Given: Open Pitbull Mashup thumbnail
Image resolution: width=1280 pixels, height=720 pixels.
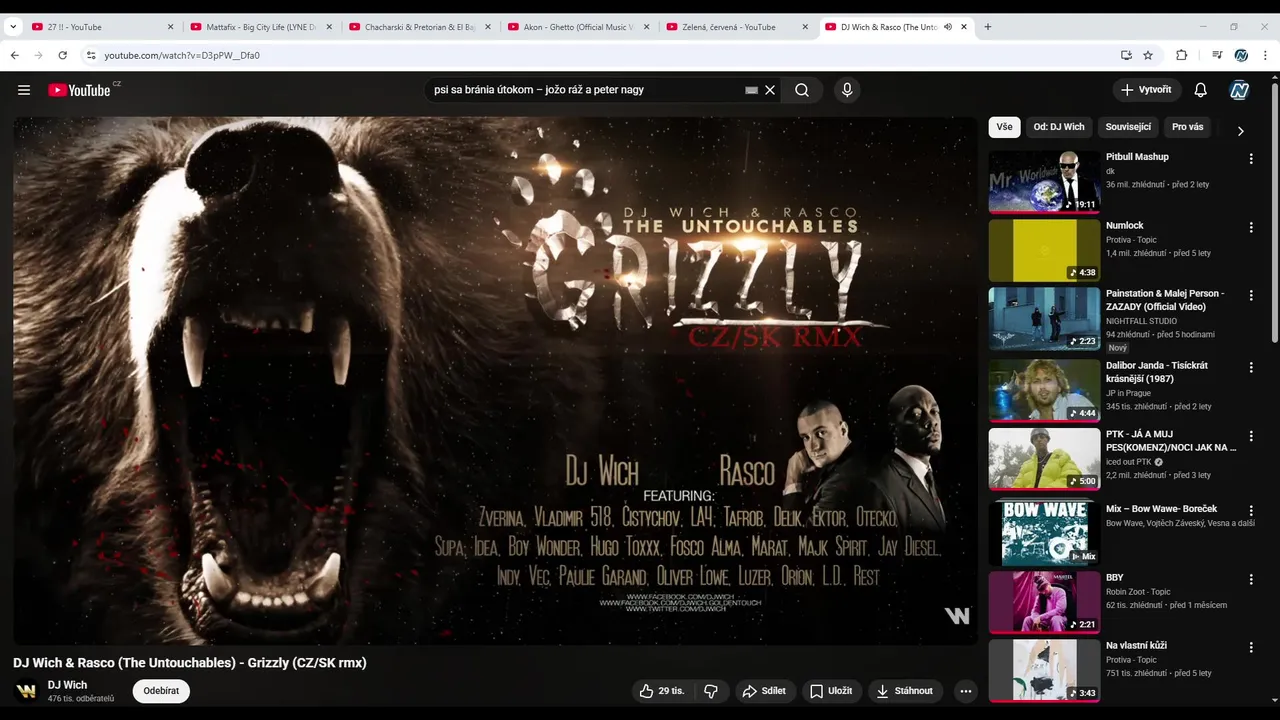Looking at the screenshot, I should click(x=1044, y=182).
